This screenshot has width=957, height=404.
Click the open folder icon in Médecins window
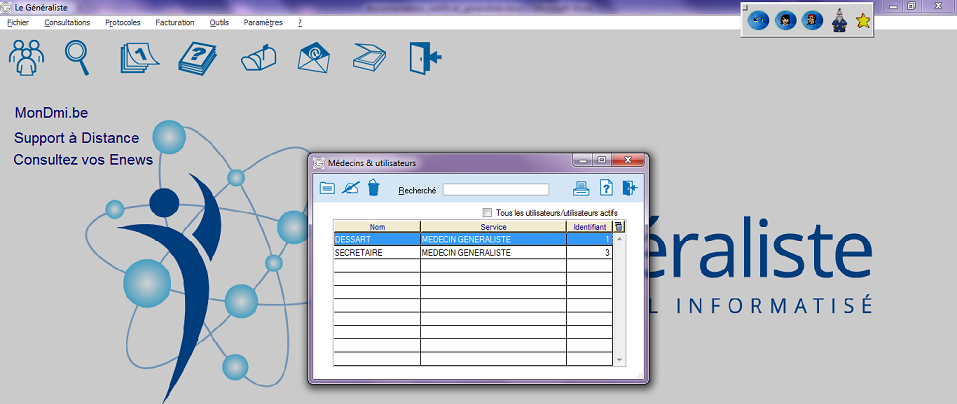pyautogui.click(x=327, y=188)
